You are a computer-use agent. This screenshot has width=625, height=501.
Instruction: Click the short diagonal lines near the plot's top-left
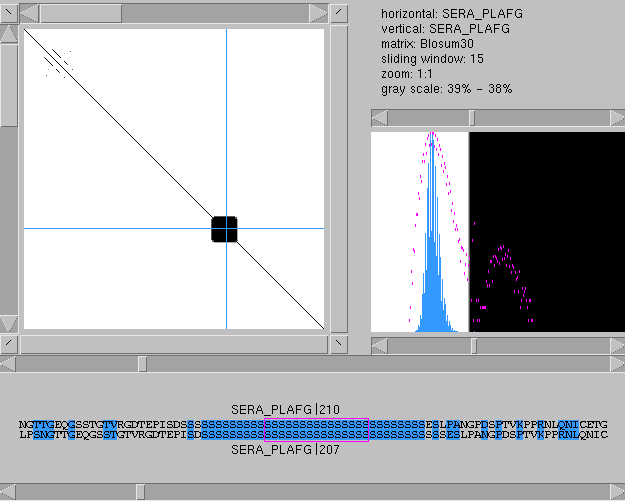(x=58, y=63)
